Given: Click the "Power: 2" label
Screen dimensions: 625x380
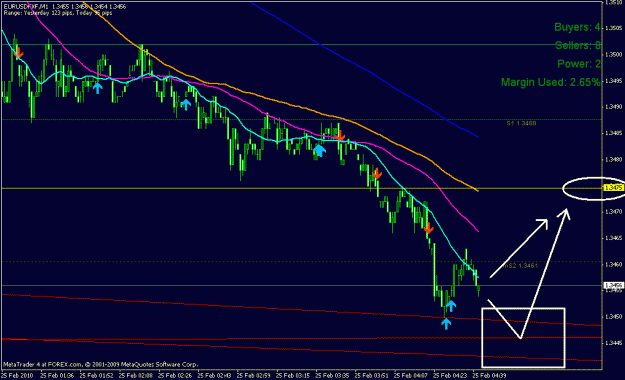Looking at the screenshot, I should 579,64.
